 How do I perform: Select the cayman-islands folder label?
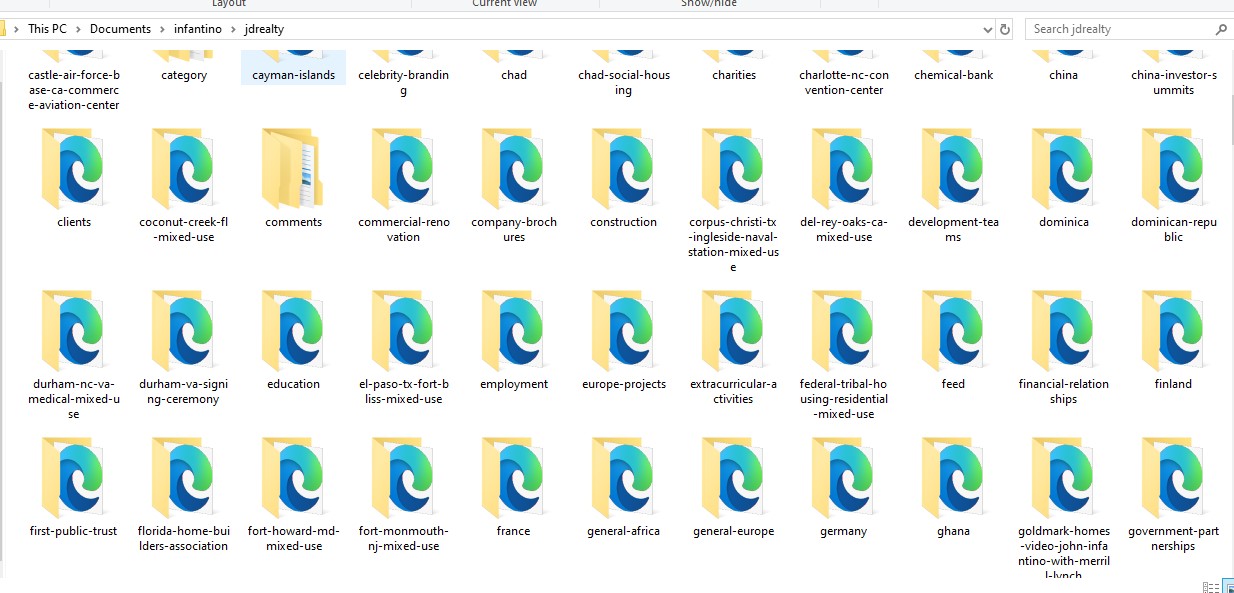(x=293, y=75)
